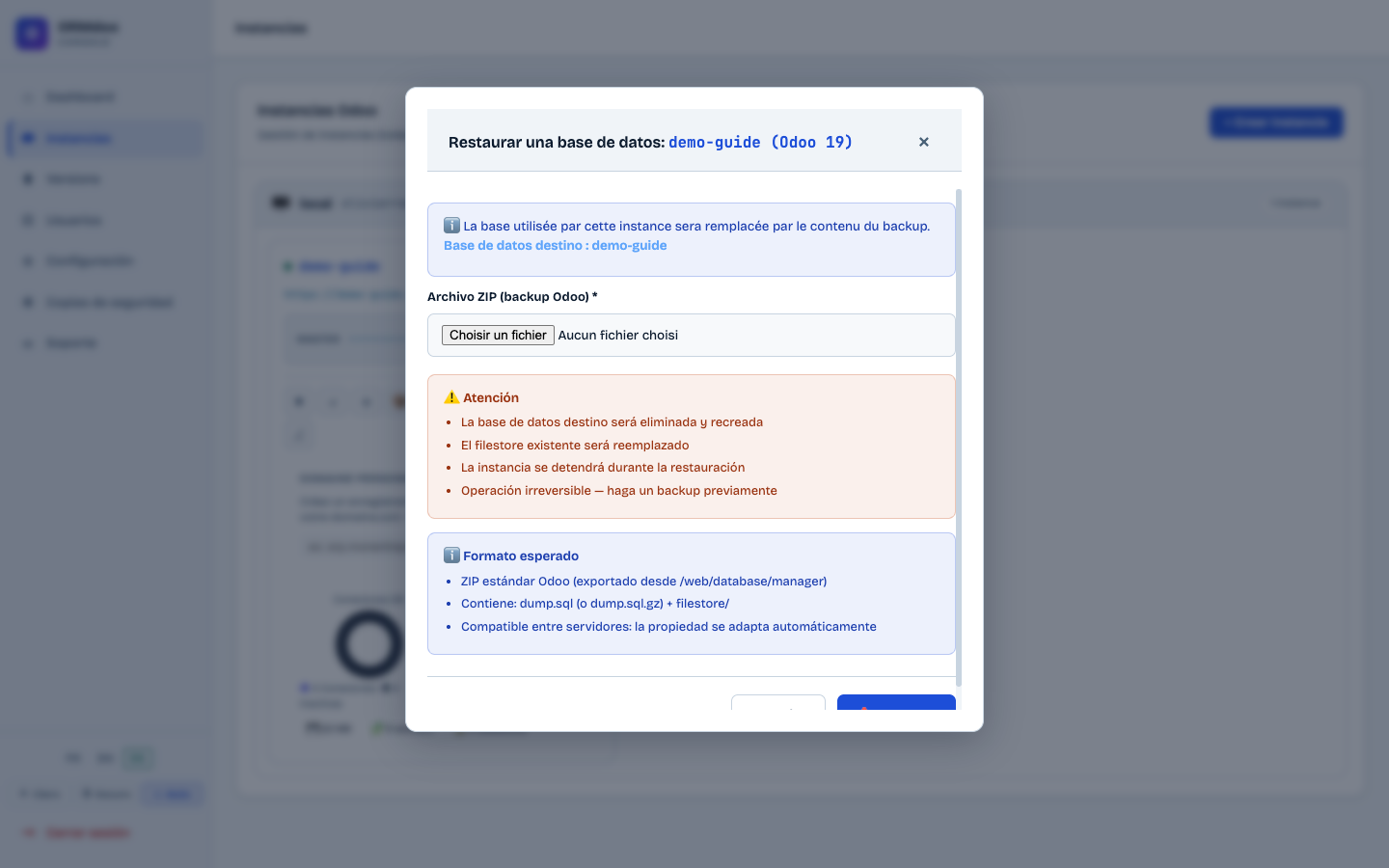Click the dialog's vertical scrollbar
The height and width of the screenshot is (868, 1389).
click(958, 438)
